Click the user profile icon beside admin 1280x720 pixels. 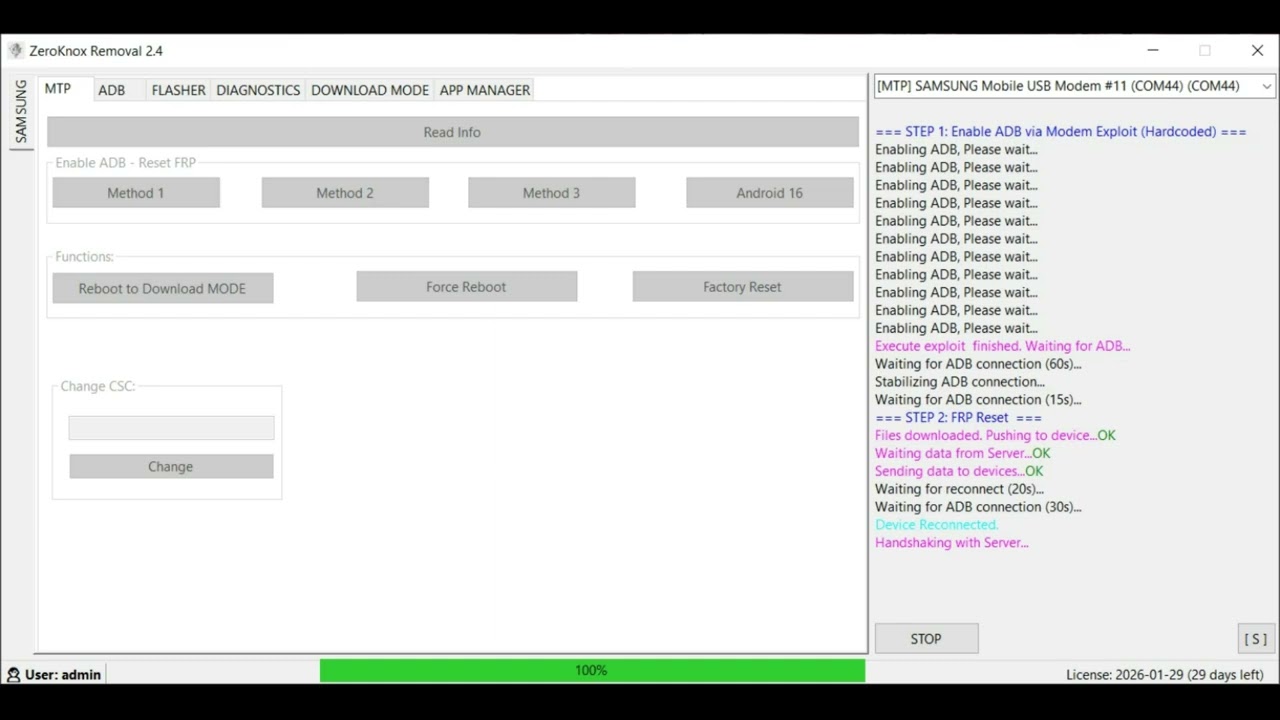point(13,675)
